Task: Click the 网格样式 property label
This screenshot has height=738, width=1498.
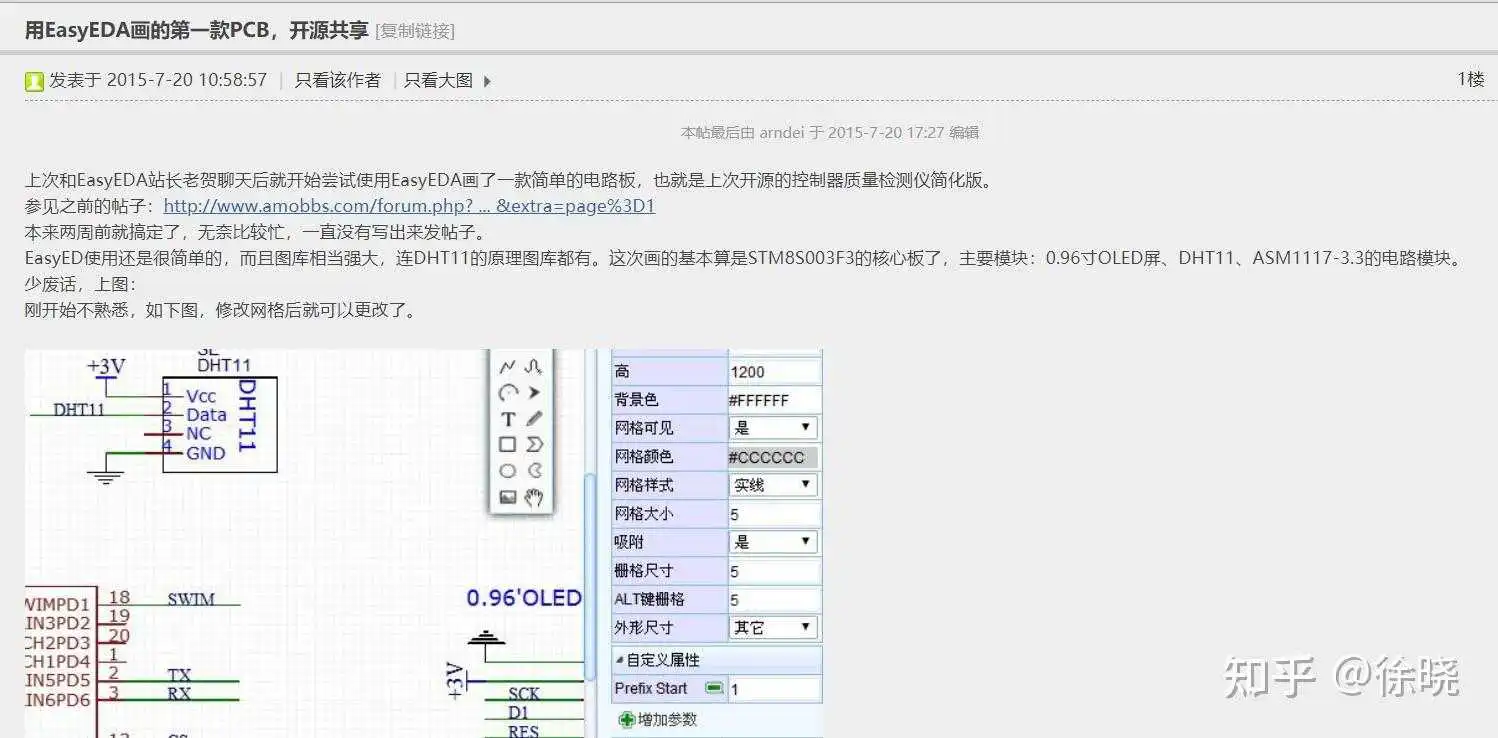Action: pos(644,485)
